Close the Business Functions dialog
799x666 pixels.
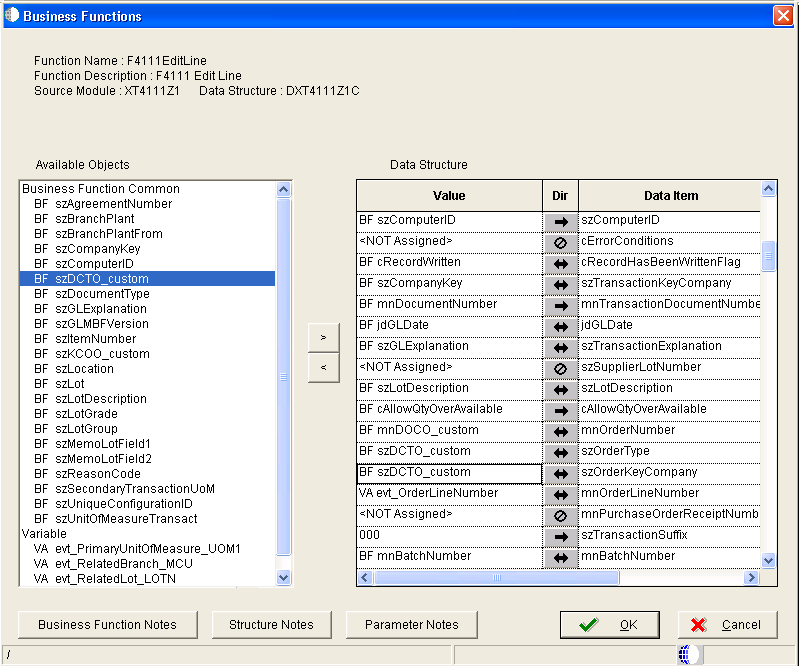click(783, 15)
